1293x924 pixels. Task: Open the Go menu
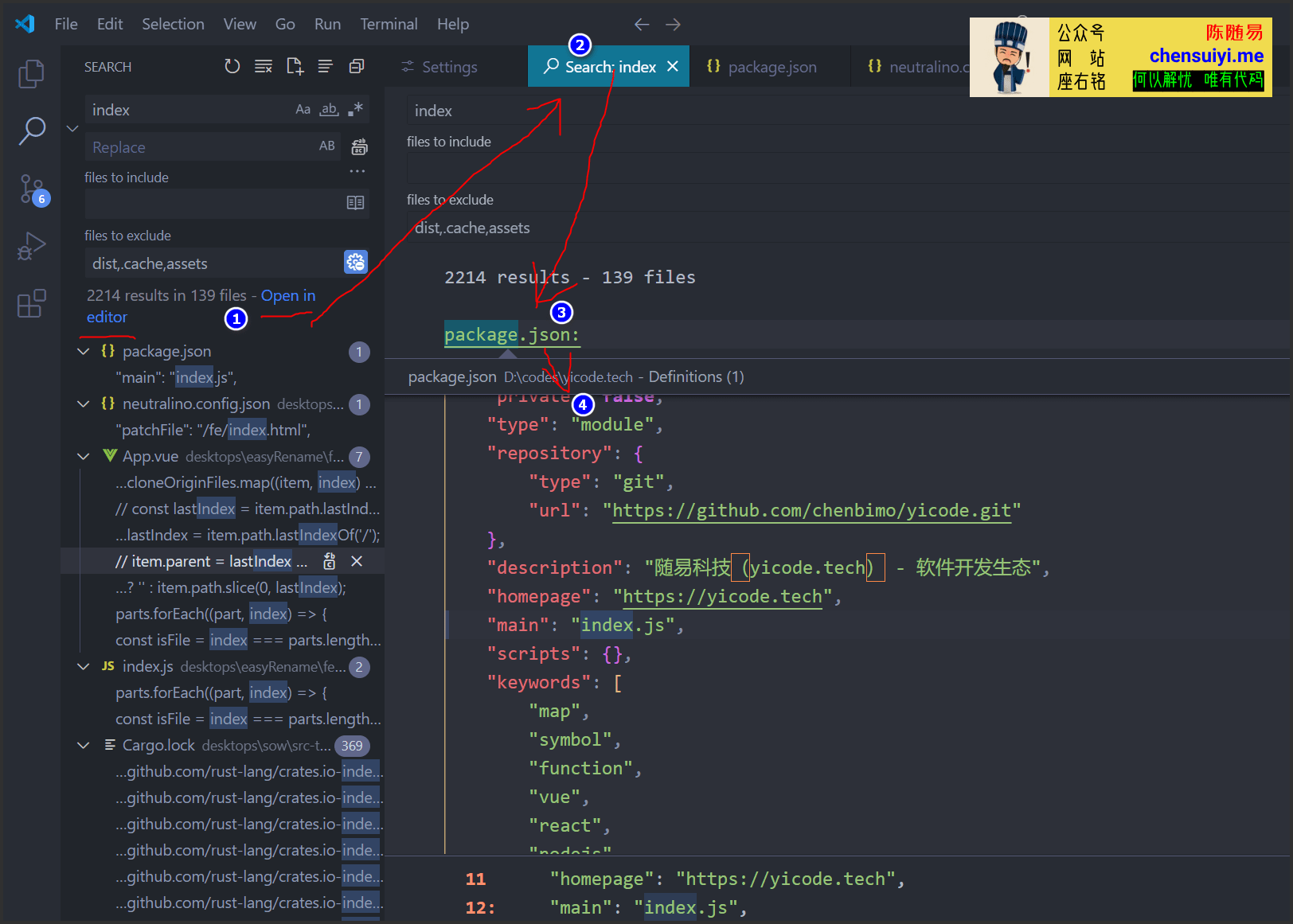click(x=285, y=24)
